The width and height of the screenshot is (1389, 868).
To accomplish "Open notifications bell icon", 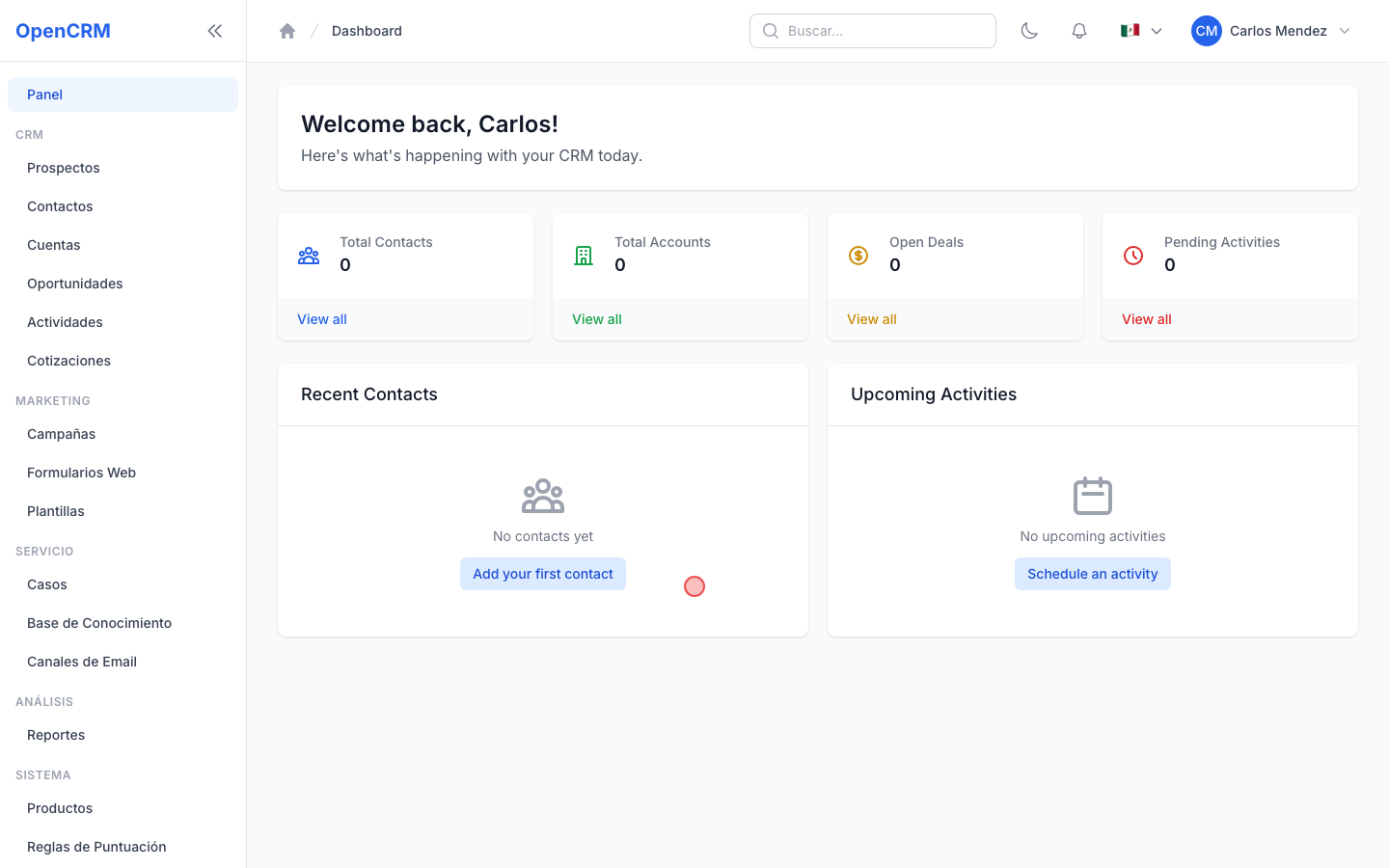I will click(x=1079, y=31).
